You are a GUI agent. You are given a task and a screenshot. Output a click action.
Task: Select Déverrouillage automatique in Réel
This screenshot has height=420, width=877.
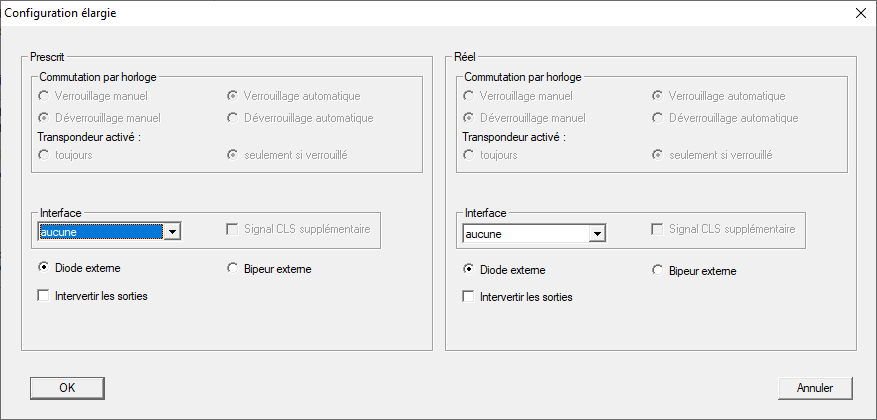click(658, 118)
